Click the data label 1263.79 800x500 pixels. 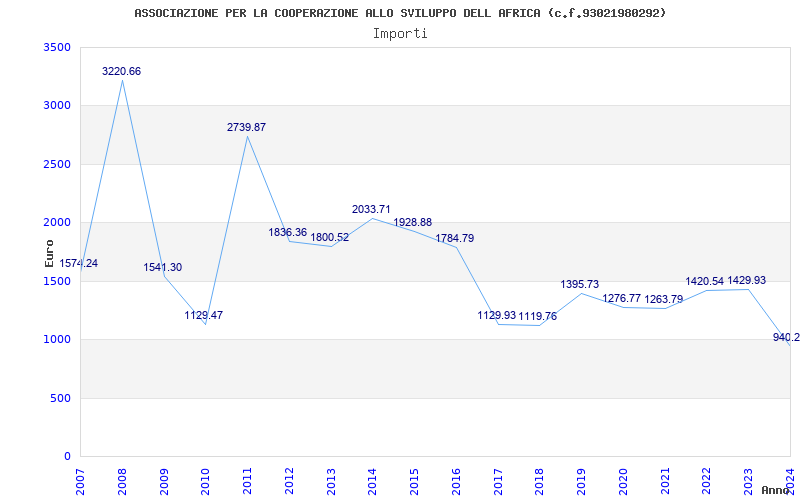pos(664,299)
